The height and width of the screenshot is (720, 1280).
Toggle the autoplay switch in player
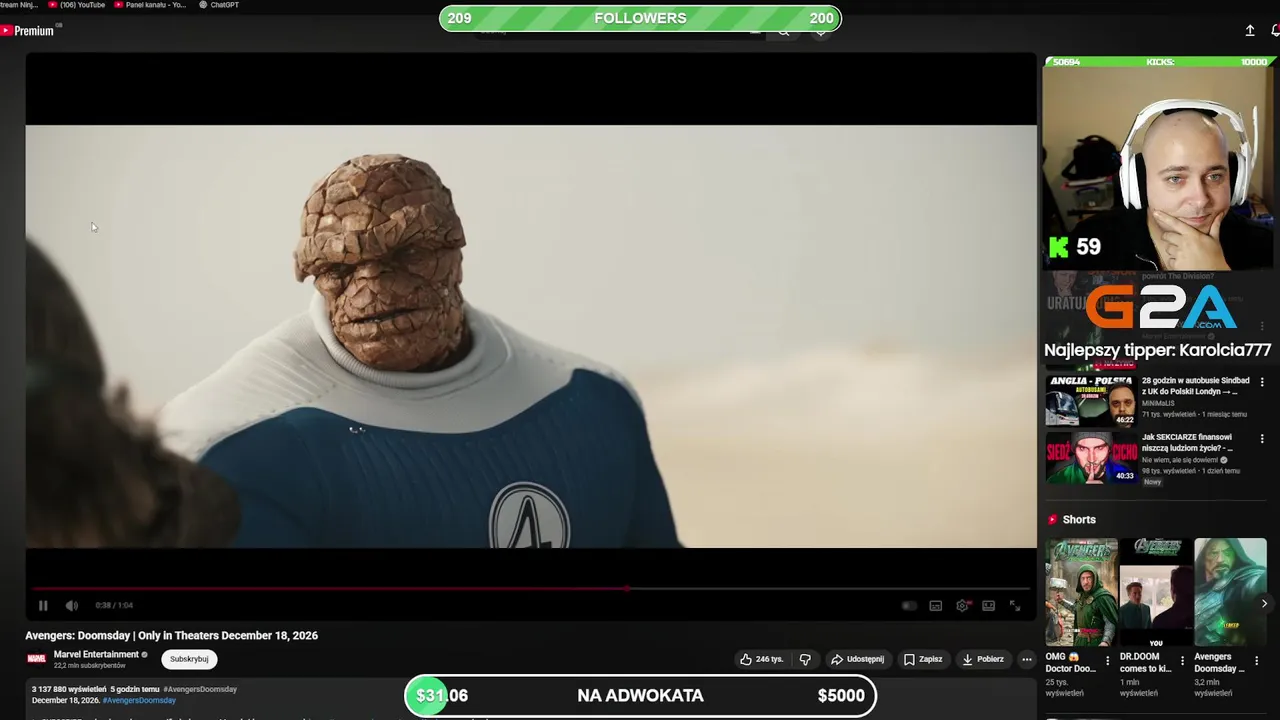click(908, 605)
